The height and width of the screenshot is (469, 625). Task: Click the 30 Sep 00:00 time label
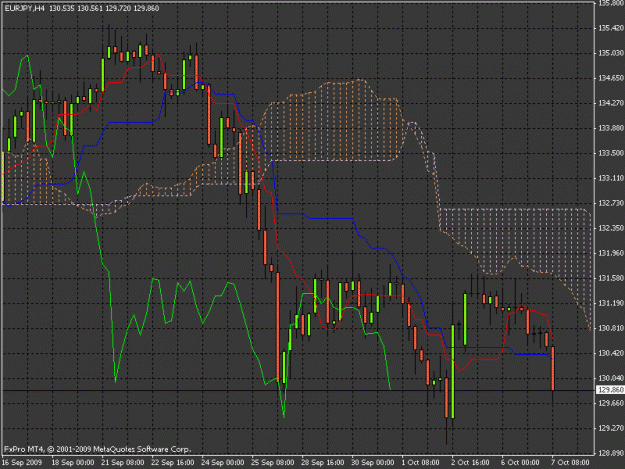373,463
